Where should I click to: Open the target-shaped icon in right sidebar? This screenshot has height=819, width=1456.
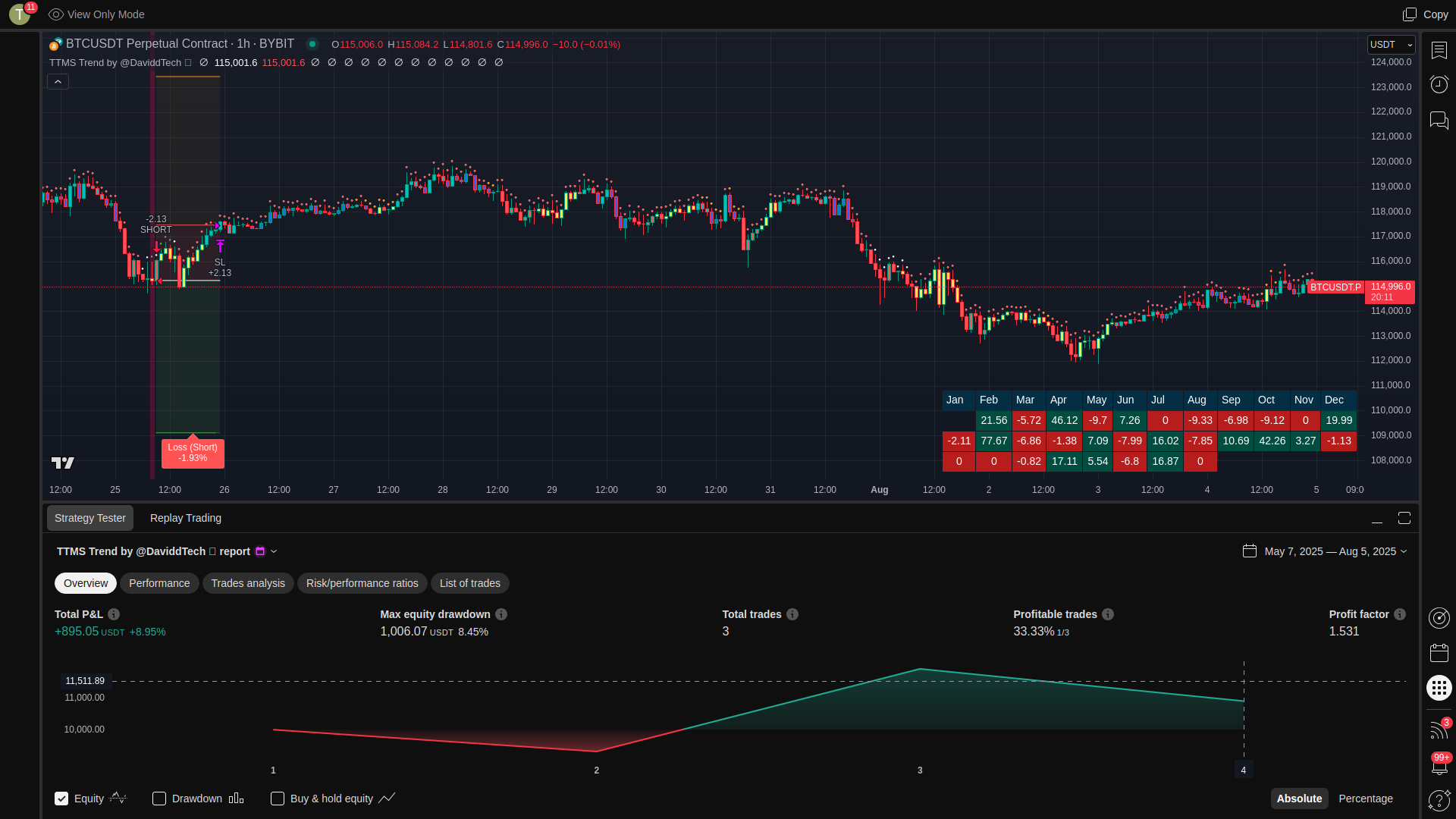(x=1439, y=618)
